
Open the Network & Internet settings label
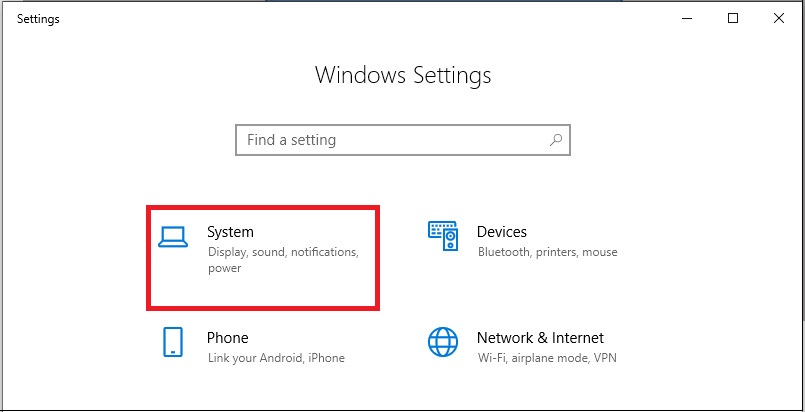pos(540,338)
